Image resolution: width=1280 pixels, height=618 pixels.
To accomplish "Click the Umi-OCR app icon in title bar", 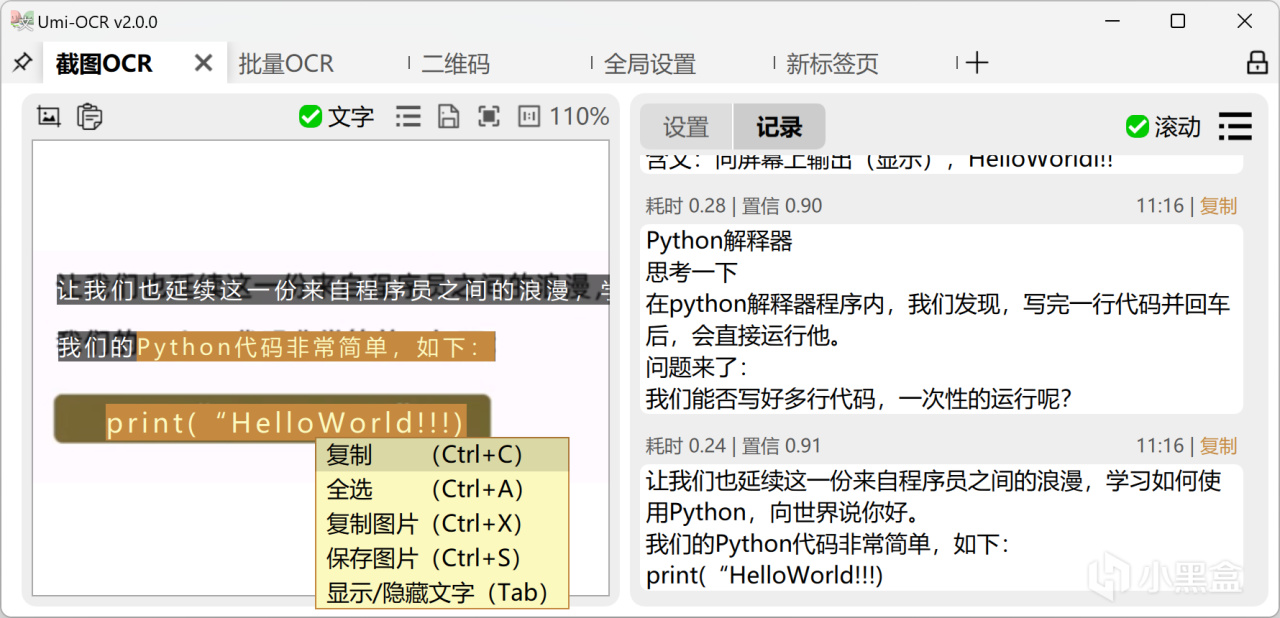I will coord(23,20).
